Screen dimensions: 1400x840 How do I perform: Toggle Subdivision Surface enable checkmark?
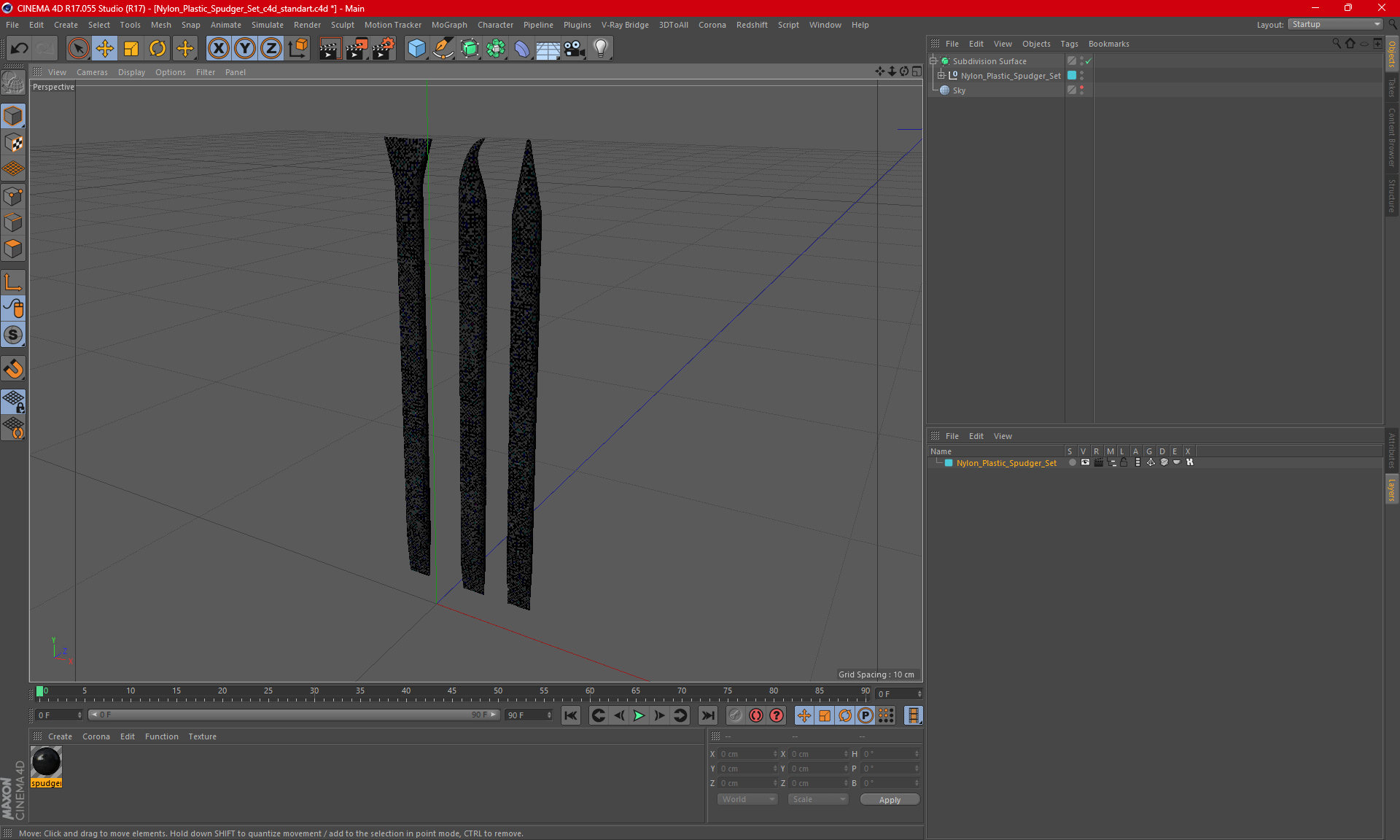coord(1089,61)
